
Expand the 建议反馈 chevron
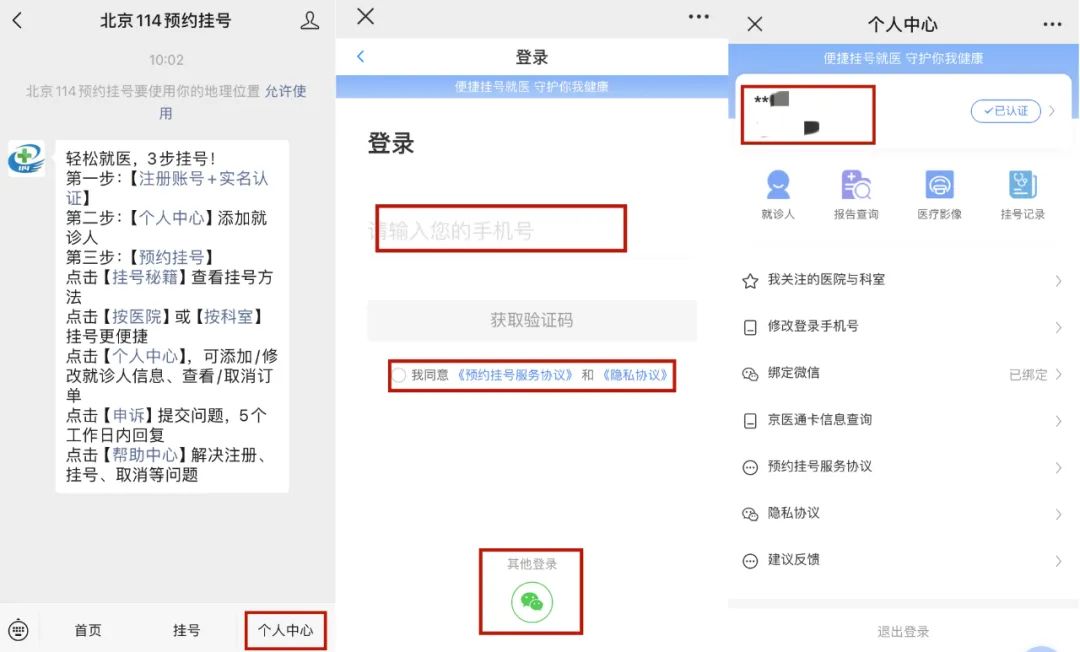pos(1058,561)
